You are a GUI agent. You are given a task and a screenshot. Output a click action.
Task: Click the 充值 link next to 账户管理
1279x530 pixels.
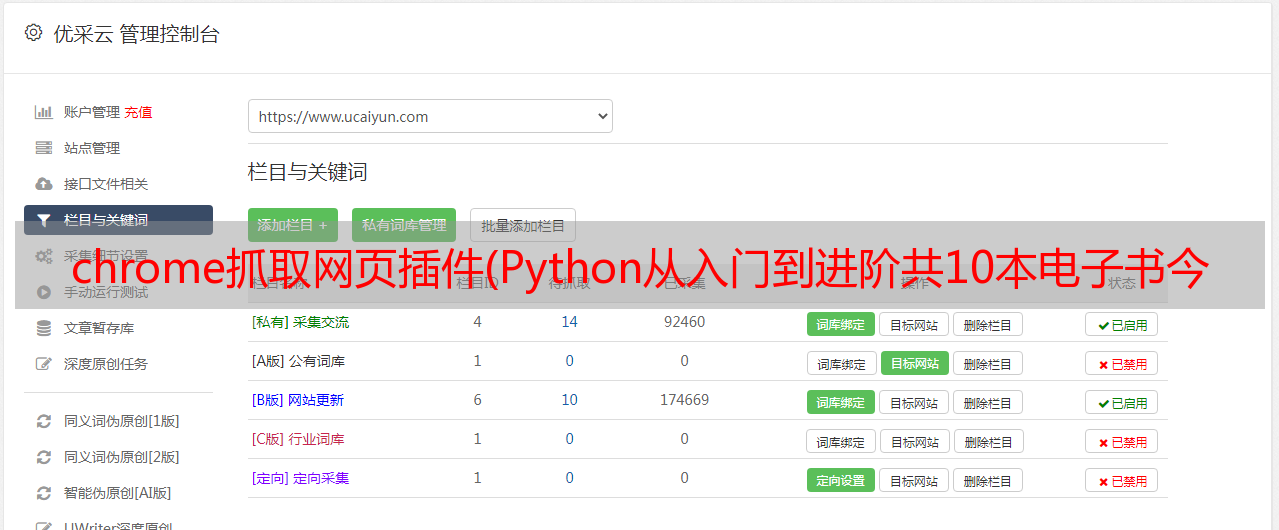pyautogui.click(x=138, y=112)
